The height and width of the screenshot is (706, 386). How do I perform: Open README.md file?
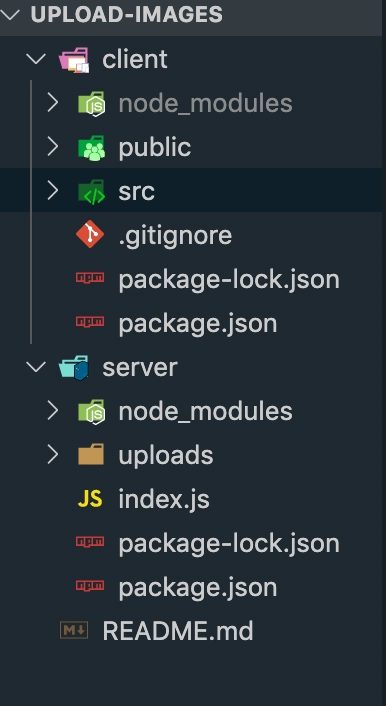pos(178,631)
